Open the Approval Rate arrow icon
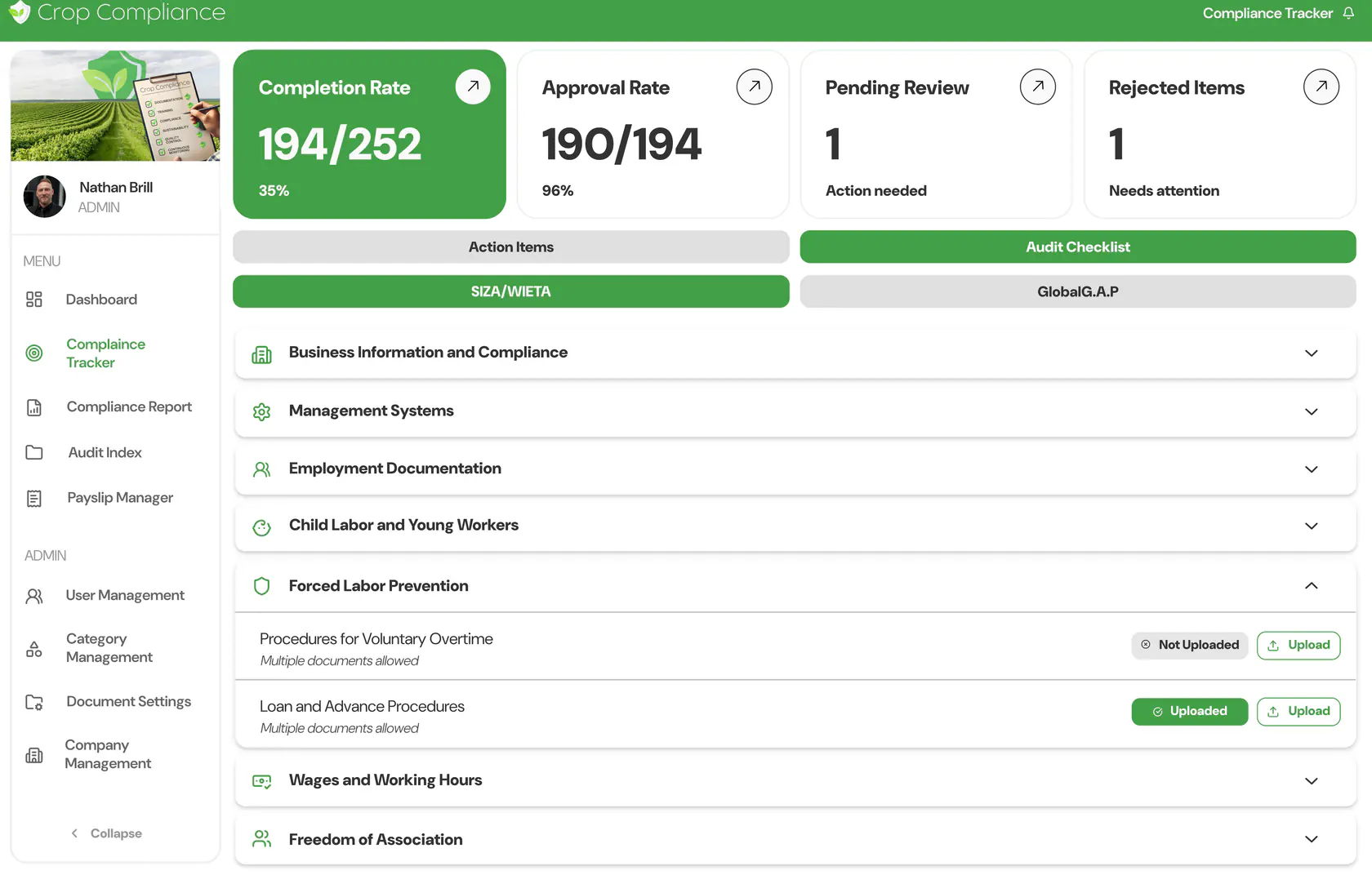The height and width of the screenshot is (875, 1372). pos(755,87)
